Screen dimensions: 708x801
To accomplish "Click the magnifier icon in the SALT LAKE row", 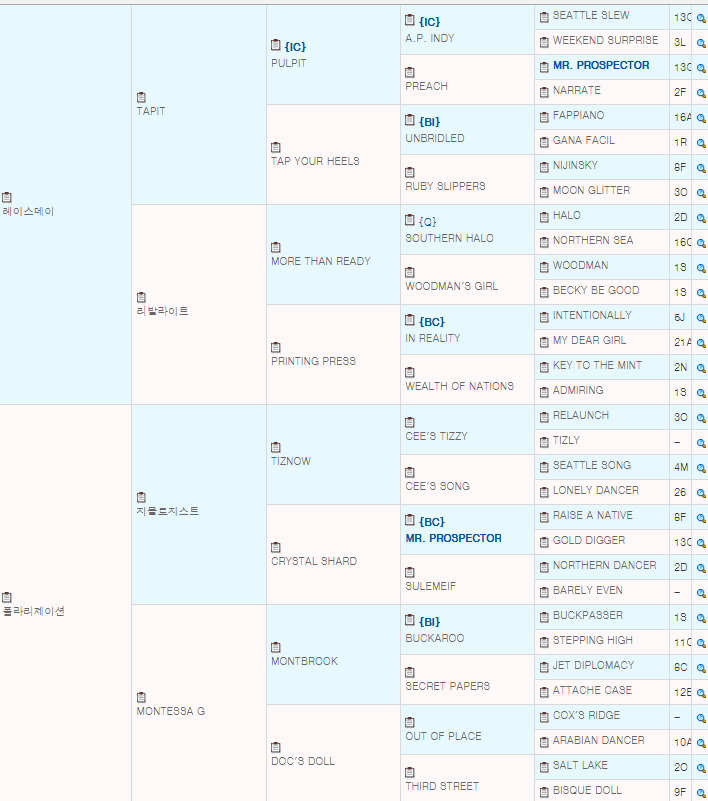I will 701,767.
